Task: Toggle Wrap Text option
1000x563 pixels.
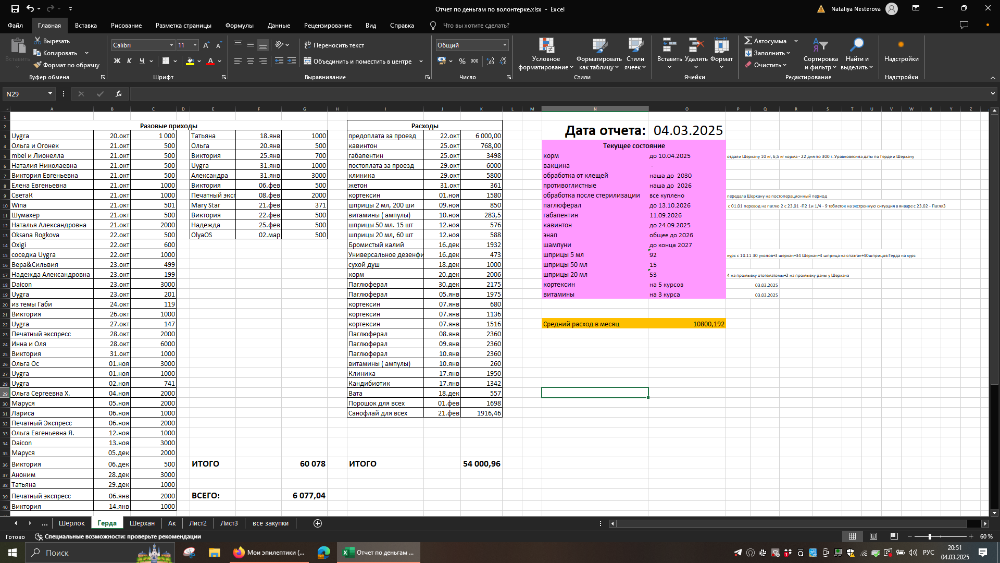Action: [x=334, y=46]
